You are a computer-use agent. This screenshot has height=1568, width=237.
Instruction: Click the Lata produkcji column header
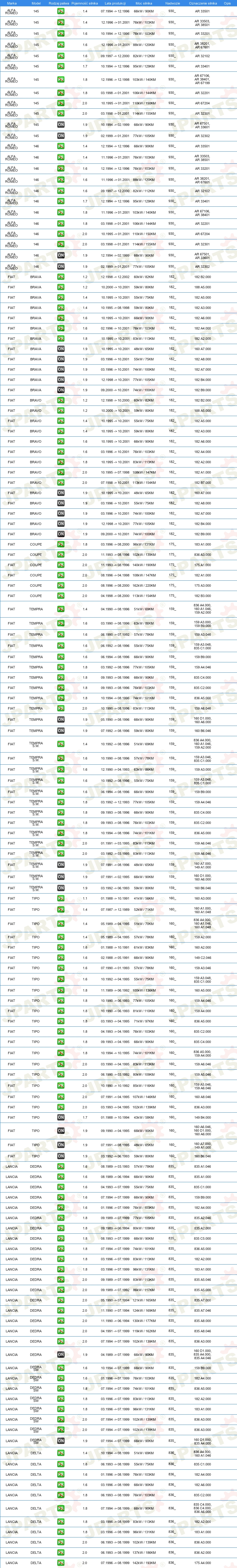[x=115, y=3]
